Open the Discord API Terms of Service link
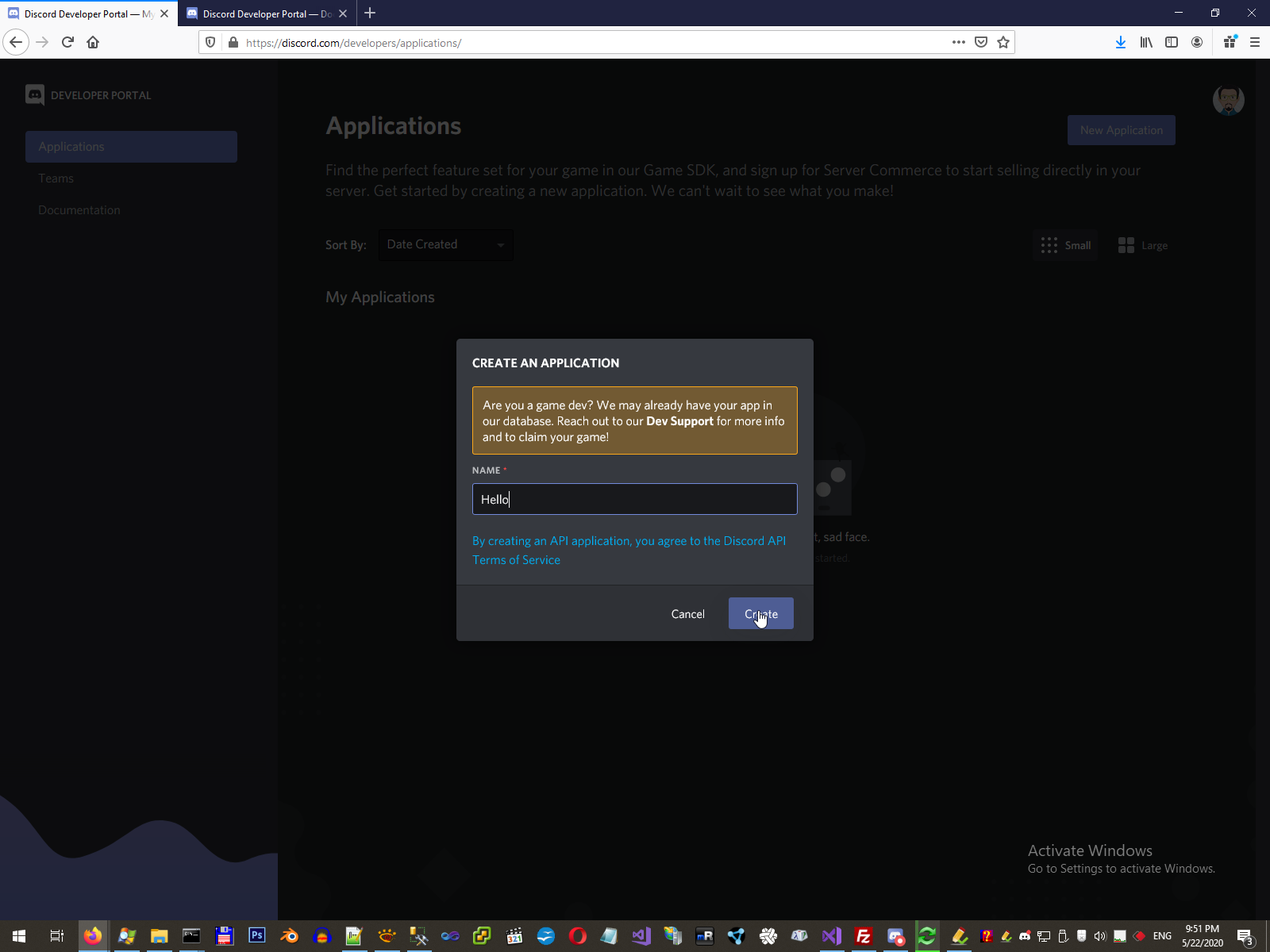This screenshot has width=1270, height=952. (629, 550)
